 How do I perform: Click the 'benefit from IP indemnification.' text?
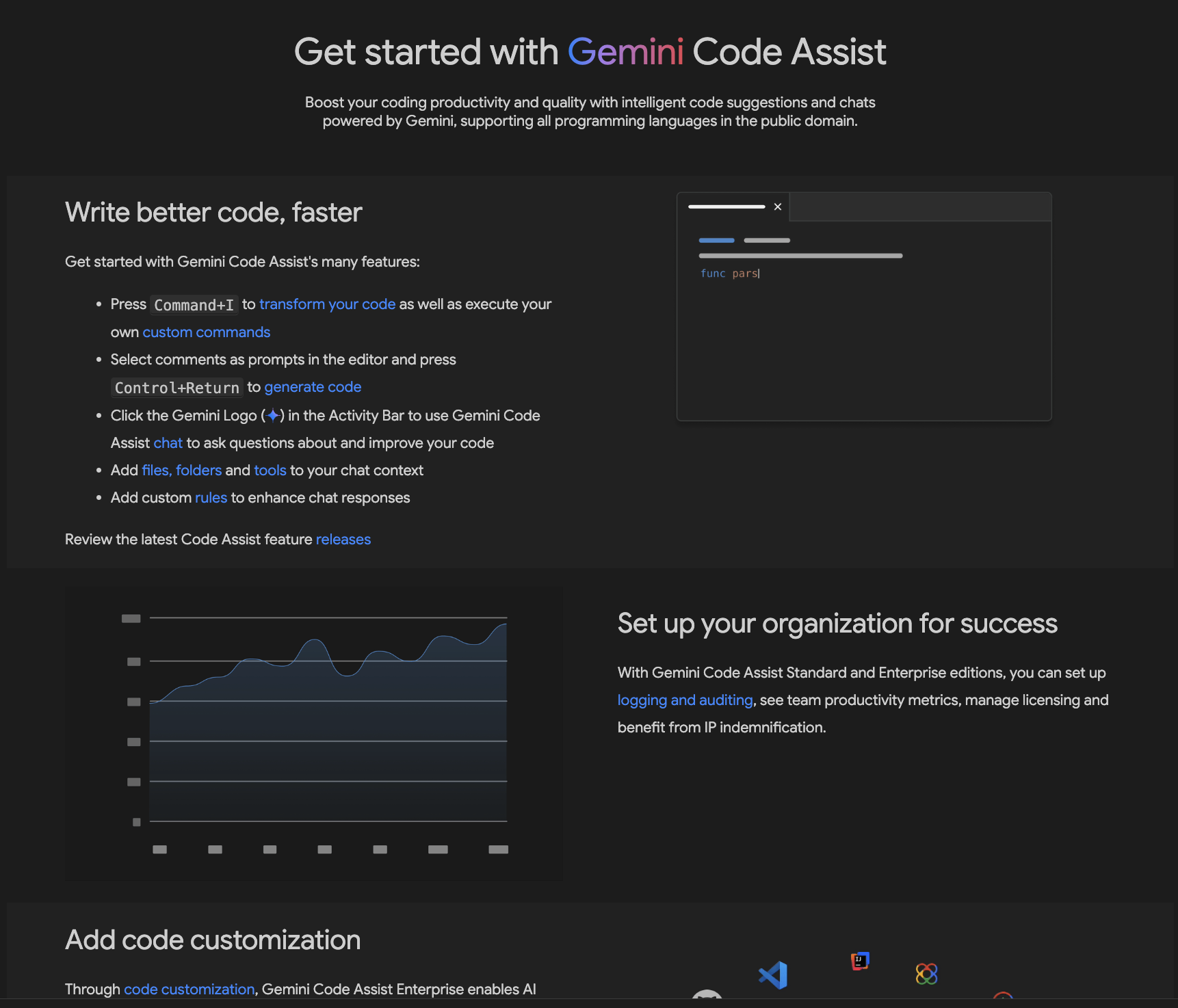(722, 728)
